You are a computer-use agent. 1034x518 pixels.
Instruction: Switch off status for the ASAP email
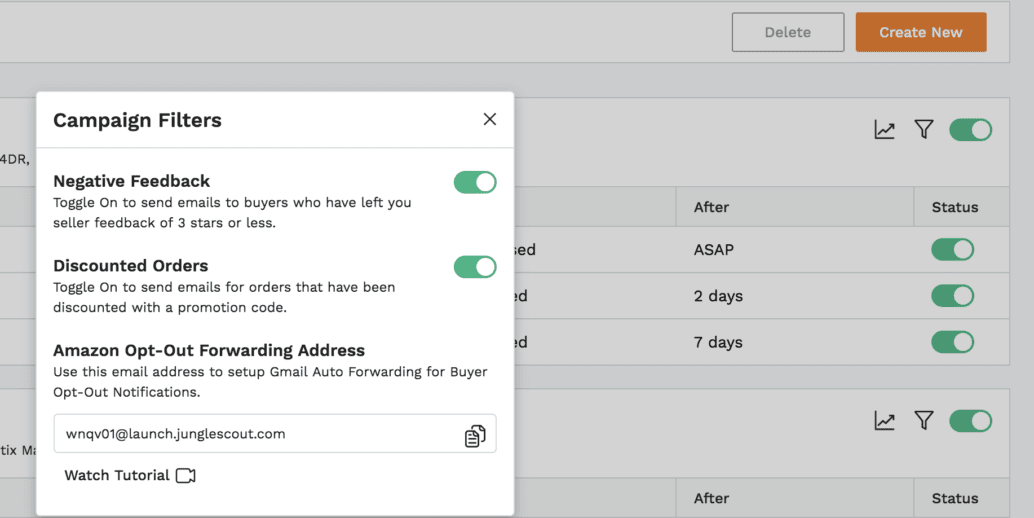click(952, 249)
